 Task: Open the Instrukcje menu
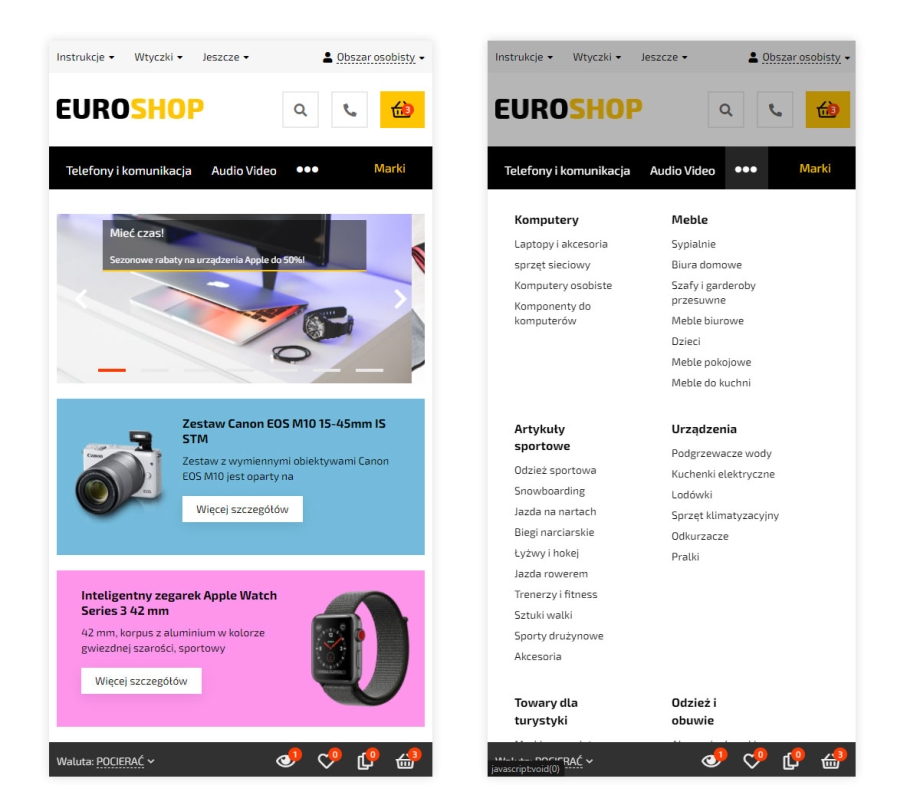tap(81, 56)
